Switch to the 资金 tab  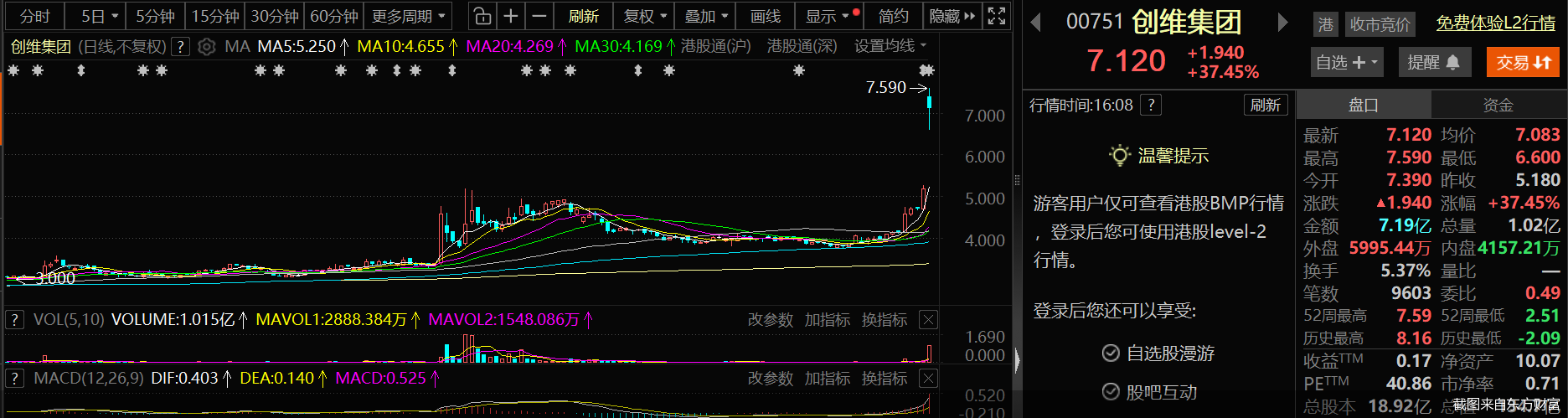click(1498, 105)
